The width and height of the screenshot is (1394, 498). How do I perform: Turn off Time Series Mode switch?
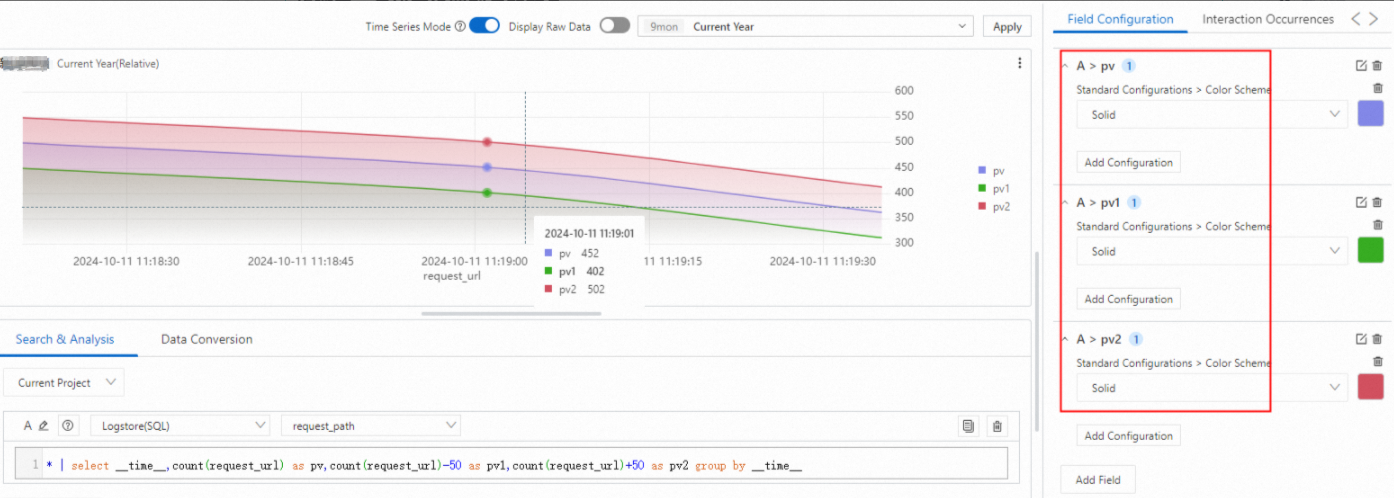[484, 26]
